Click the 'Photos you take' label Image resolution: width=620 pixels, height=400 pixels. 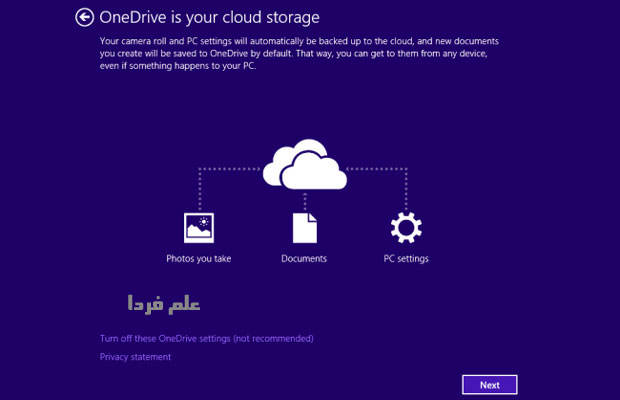coord(199,259)
